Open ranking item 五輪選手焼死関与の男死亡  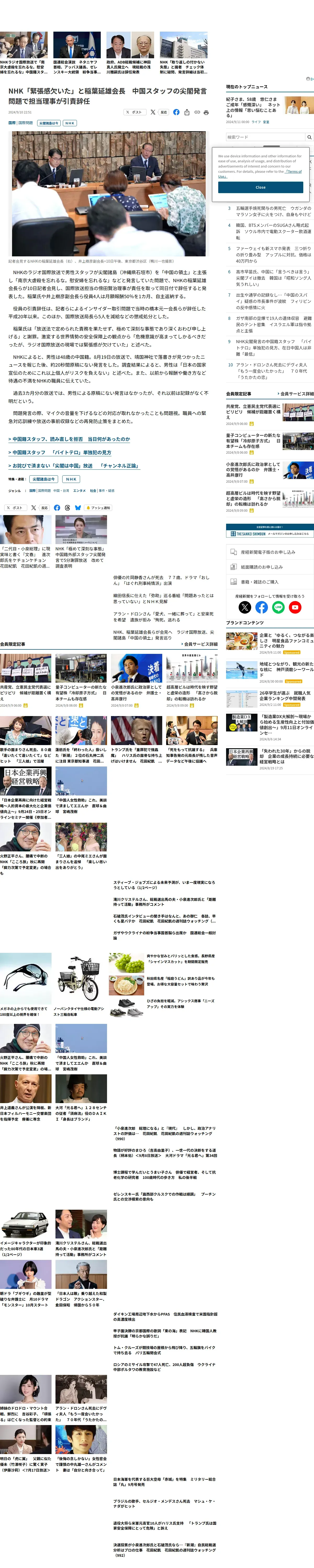[x=273, y=211]
